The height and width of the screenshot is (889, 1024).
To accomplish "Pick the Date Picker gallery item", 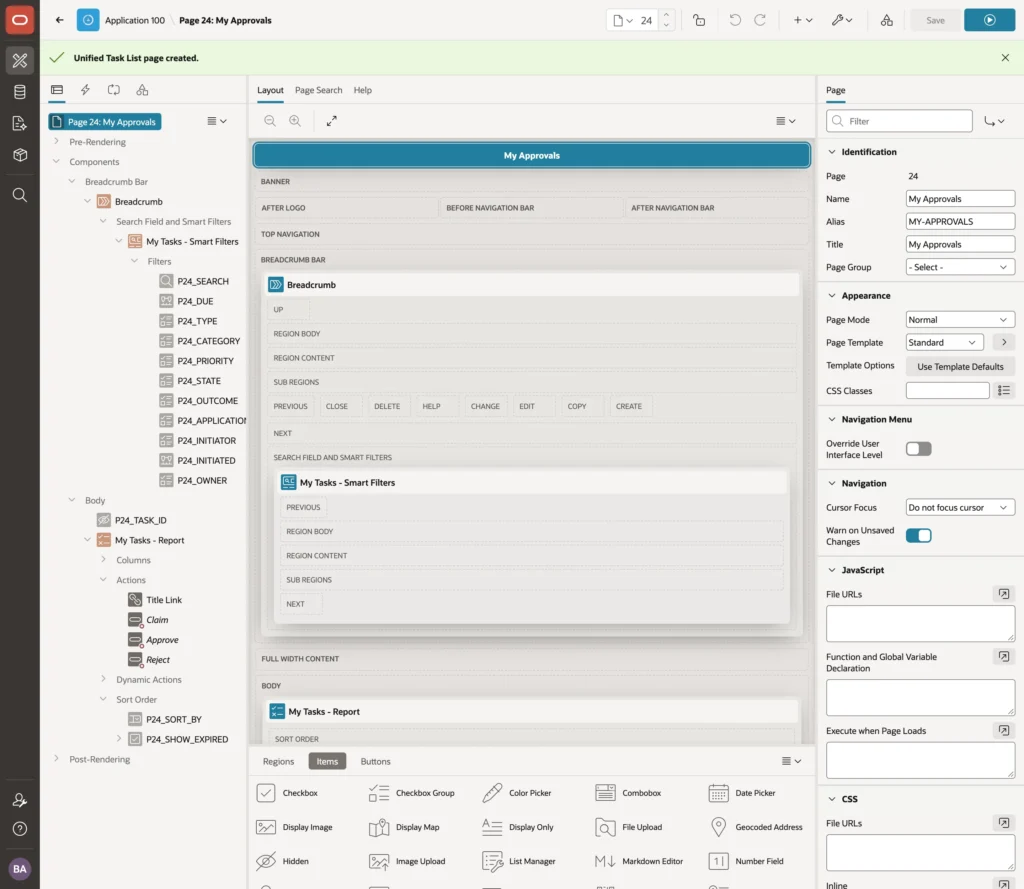I will [x=743, y=792].
